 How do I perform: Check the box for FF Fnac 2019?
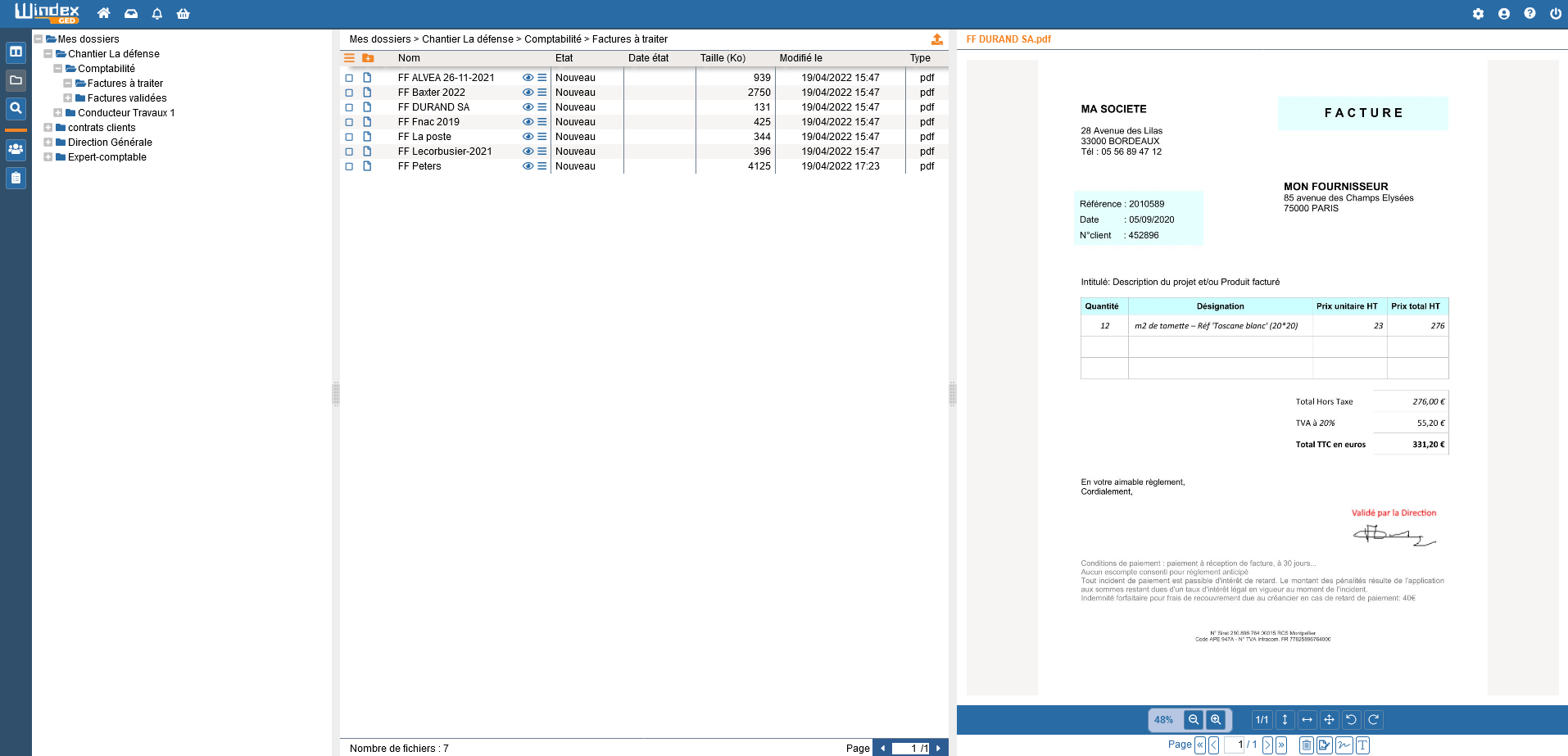coord(349,122)
